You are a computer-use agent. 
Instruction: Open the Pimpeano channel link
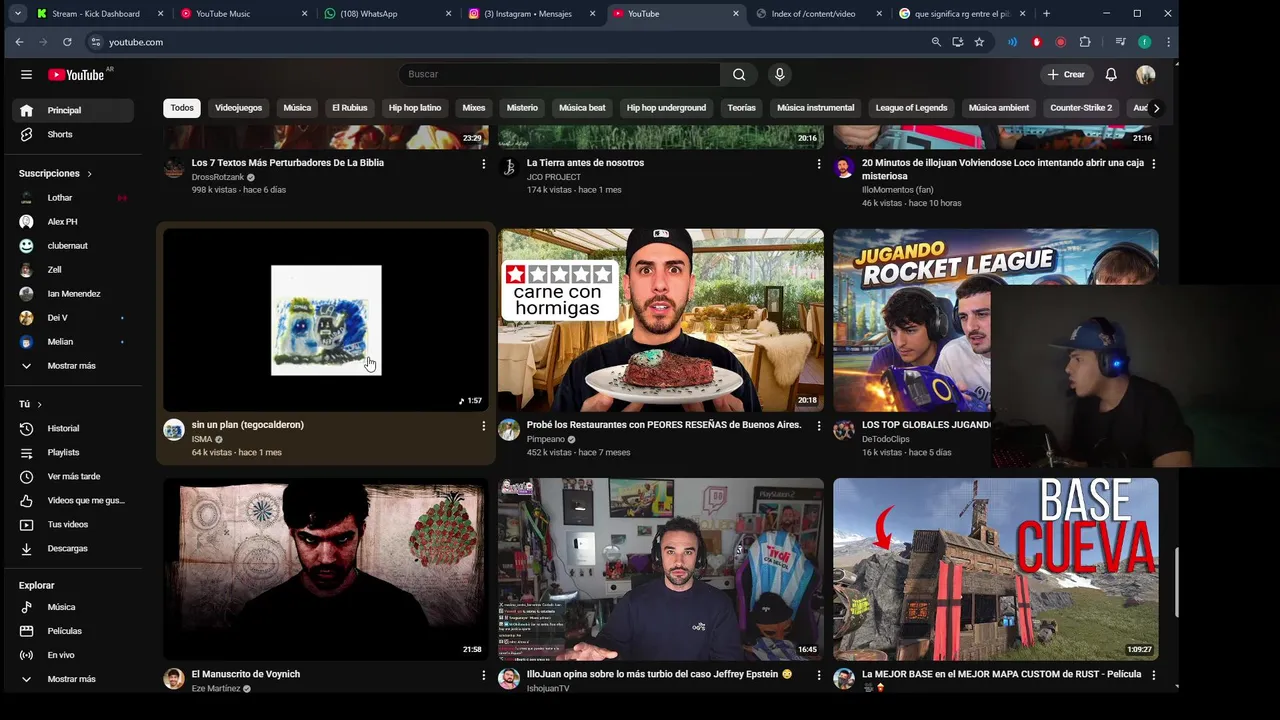click(546, 439)
